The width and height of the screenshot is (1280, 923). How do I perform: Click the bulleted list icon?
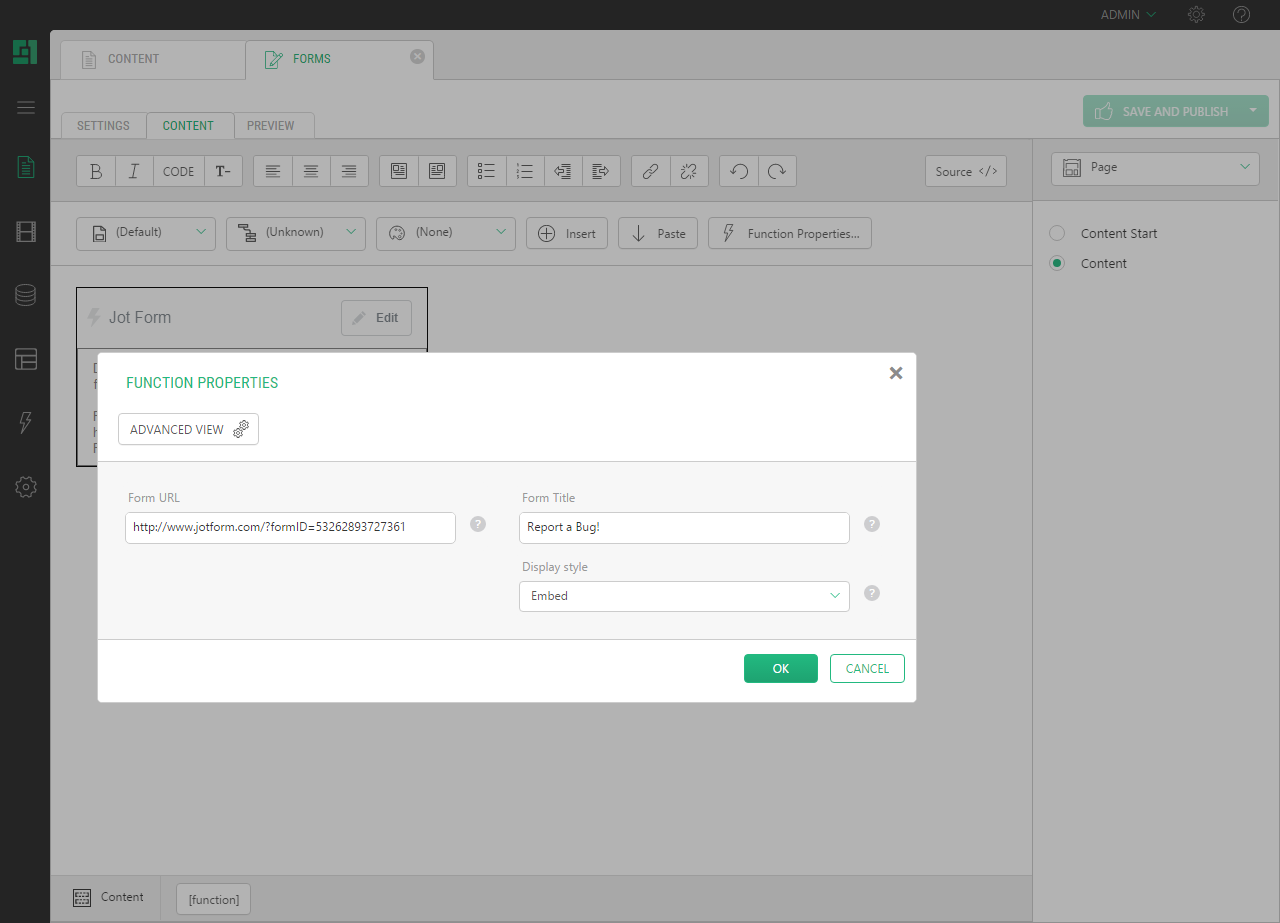click(487, 171)
